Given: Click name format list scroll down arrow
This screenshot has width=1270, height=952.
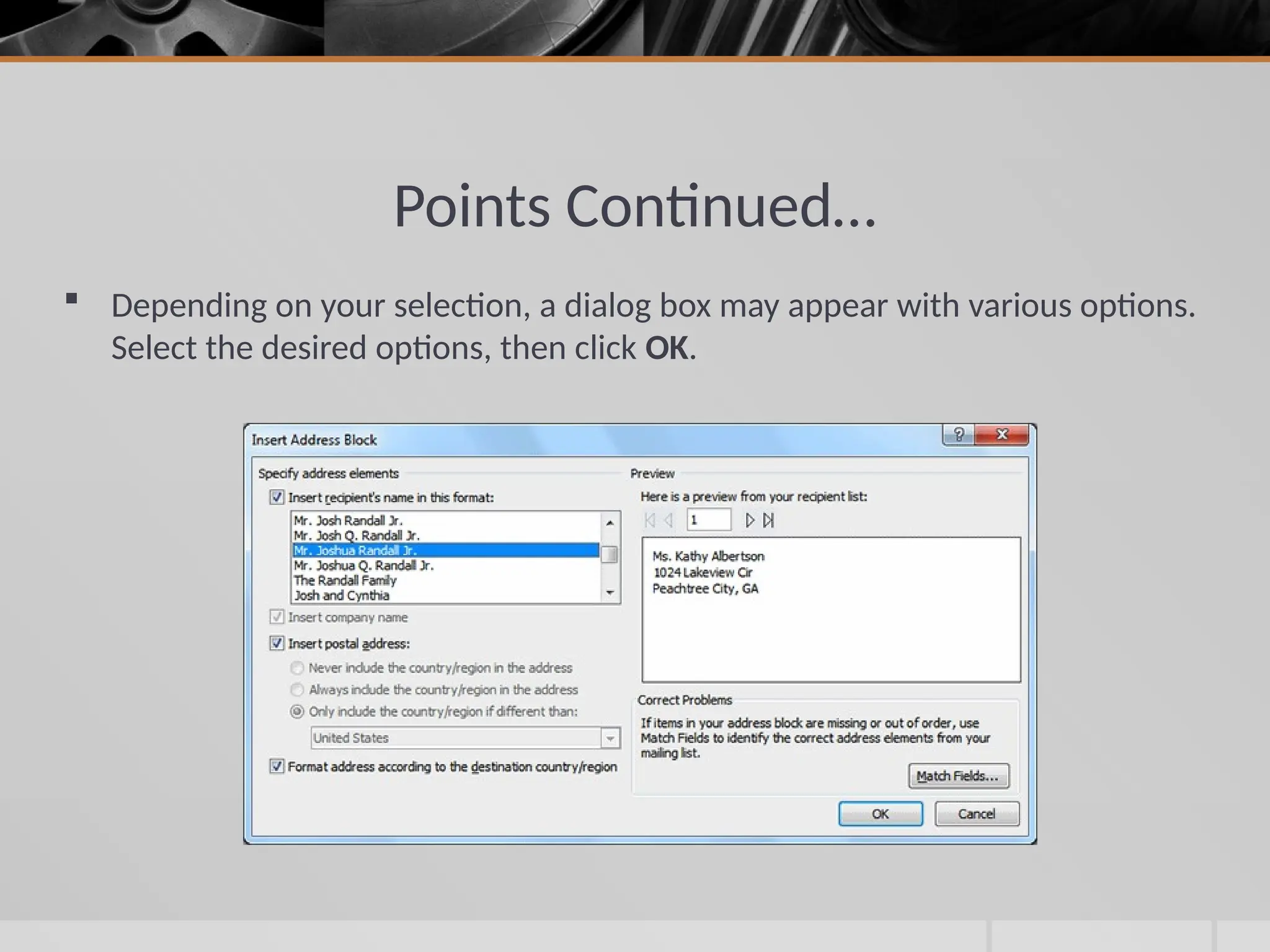Looking at the screenshot, I should coord(610,593).
